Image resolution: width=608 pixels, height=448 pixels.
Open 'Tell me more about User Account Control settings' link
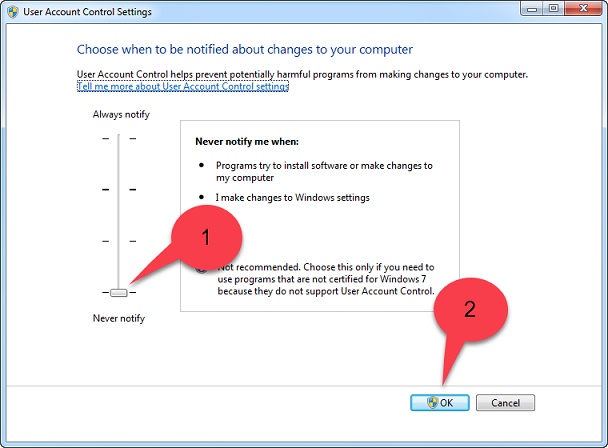click(183, 86)
